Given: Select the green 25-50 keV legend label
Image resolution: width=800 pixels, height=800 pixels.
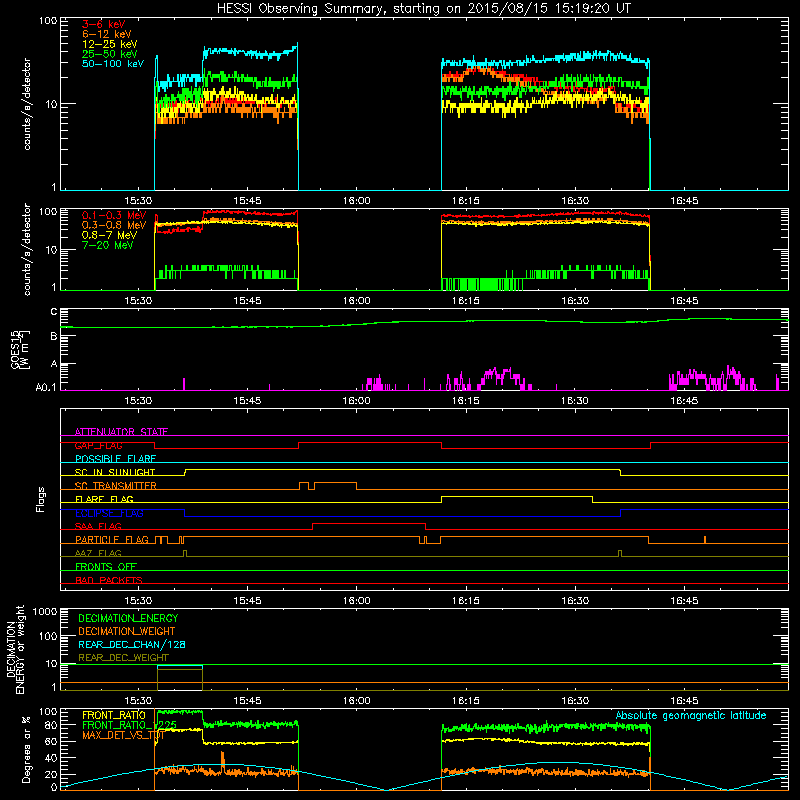Looking at the screenshot, I should 110,54.
